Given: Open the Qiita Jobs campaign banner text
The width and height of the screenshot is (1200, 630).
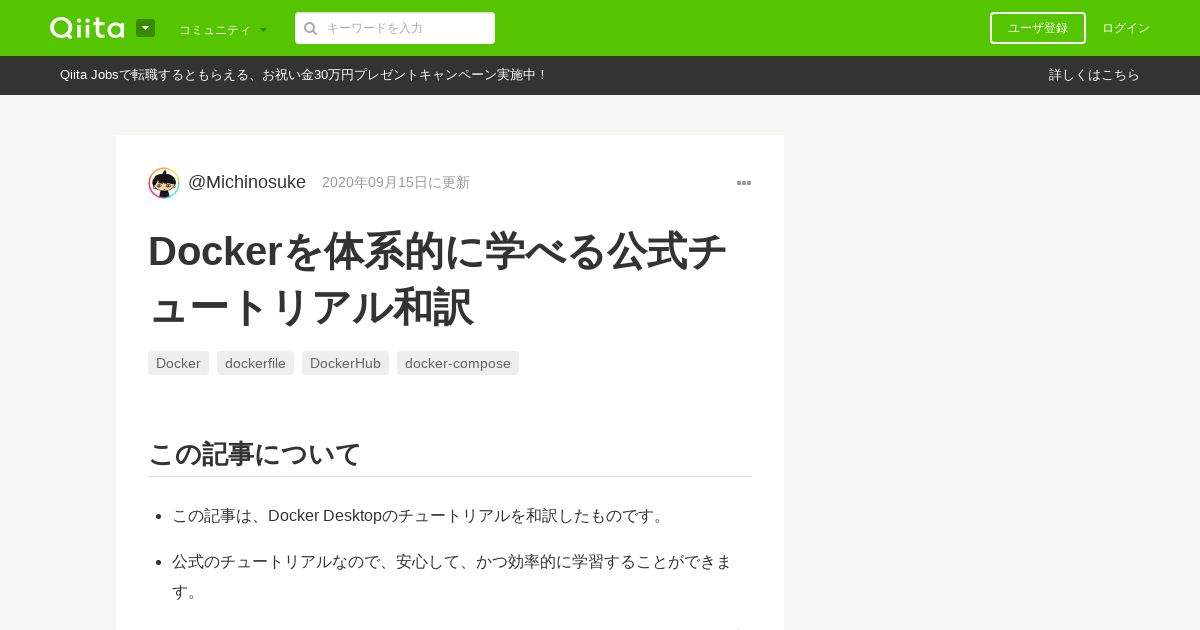Looking at the screenshot, I should [x=303, y=75].
